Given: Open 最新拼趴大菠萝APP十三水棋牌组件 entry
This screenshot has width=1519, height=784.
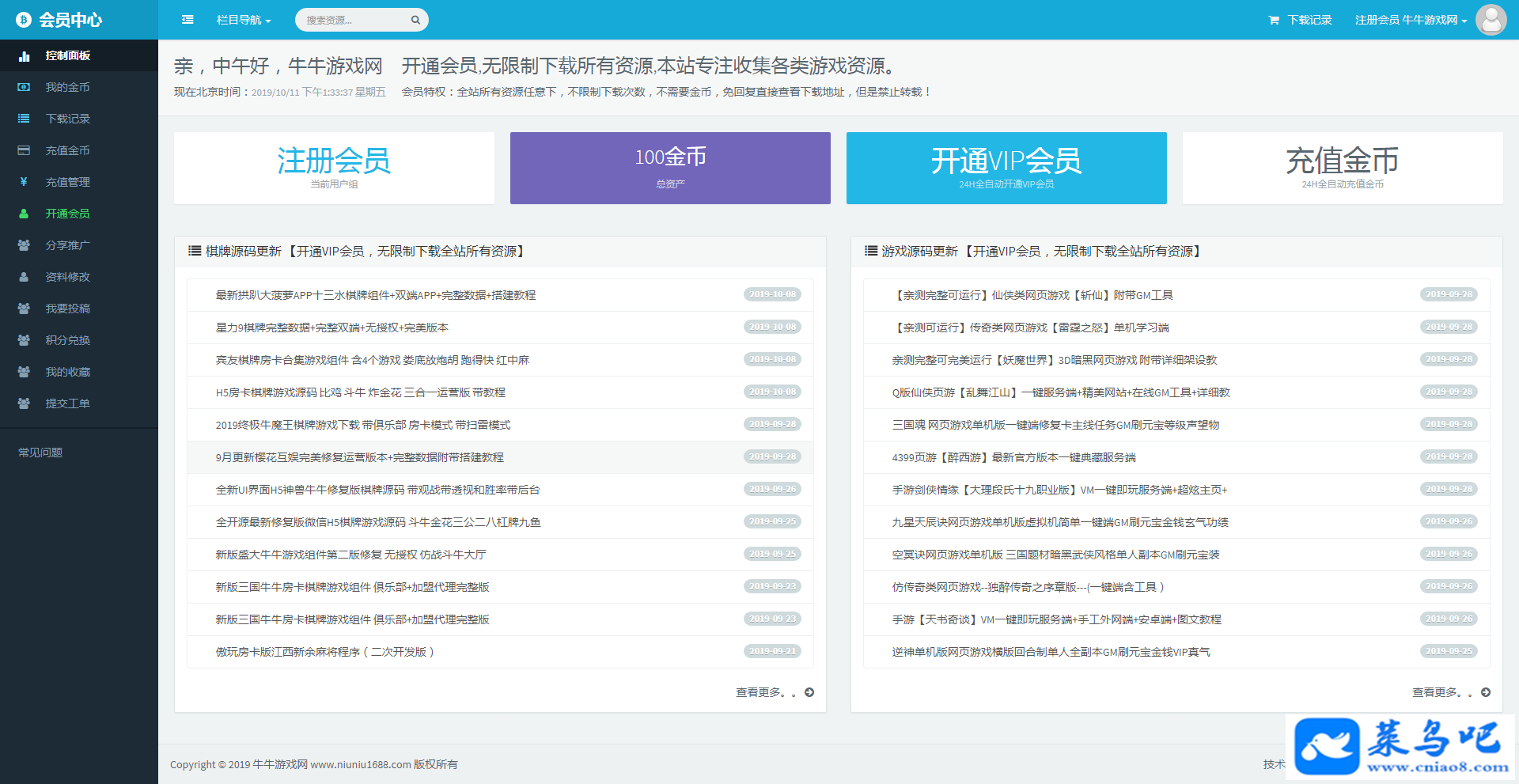Looking at the screenshot, I should 376,295.
